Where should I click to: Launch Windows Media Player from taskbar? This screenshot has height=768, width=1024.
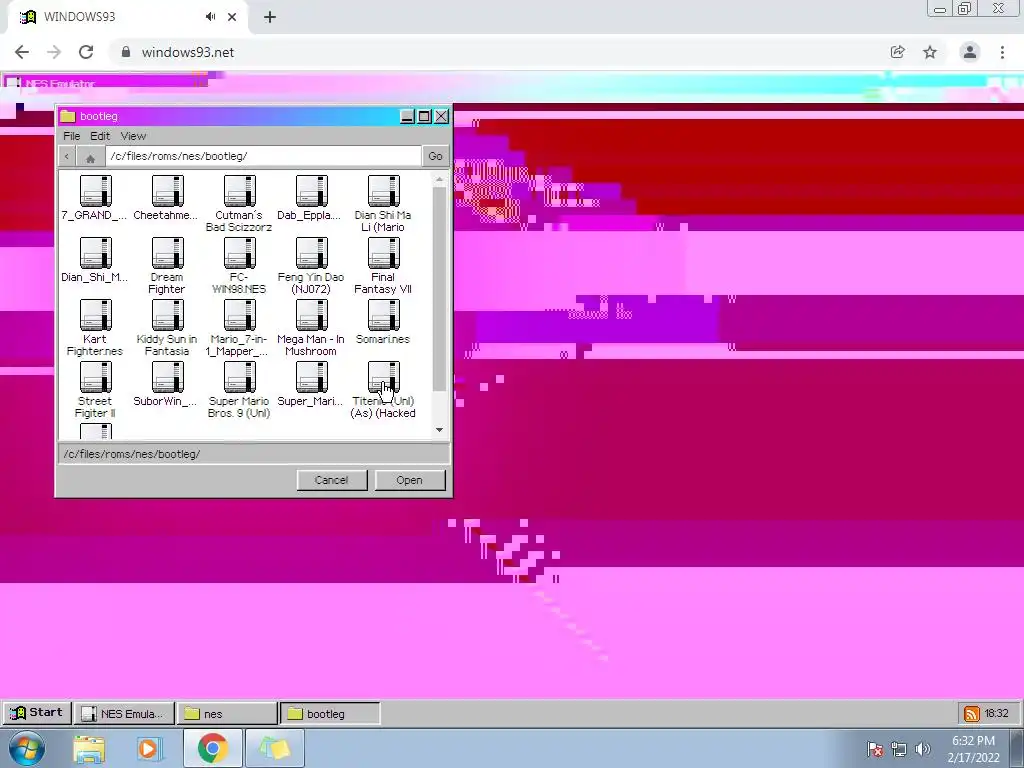coord(148,749)
